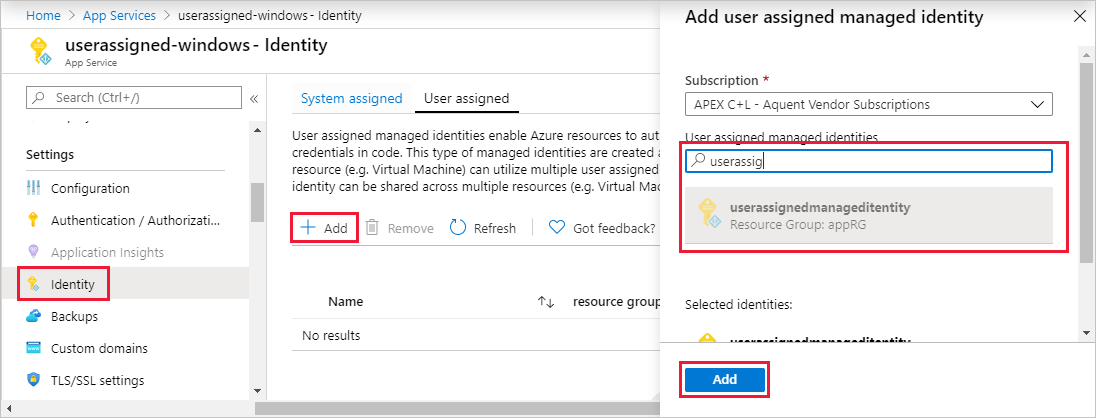Image resolution: width=1096 pixels, height=418 pixels.
Task: Expand the Subscription dropdown
Action: point(868,104)
